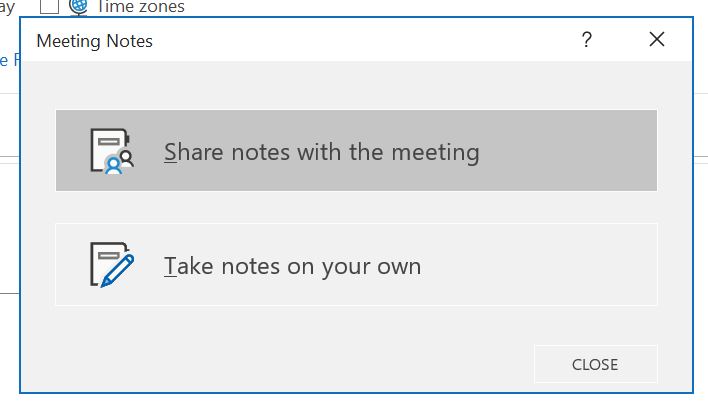This screenshot has height=419, width=708.
Task: Click the shared notebook icon with person
Action: tap(111, 151)
